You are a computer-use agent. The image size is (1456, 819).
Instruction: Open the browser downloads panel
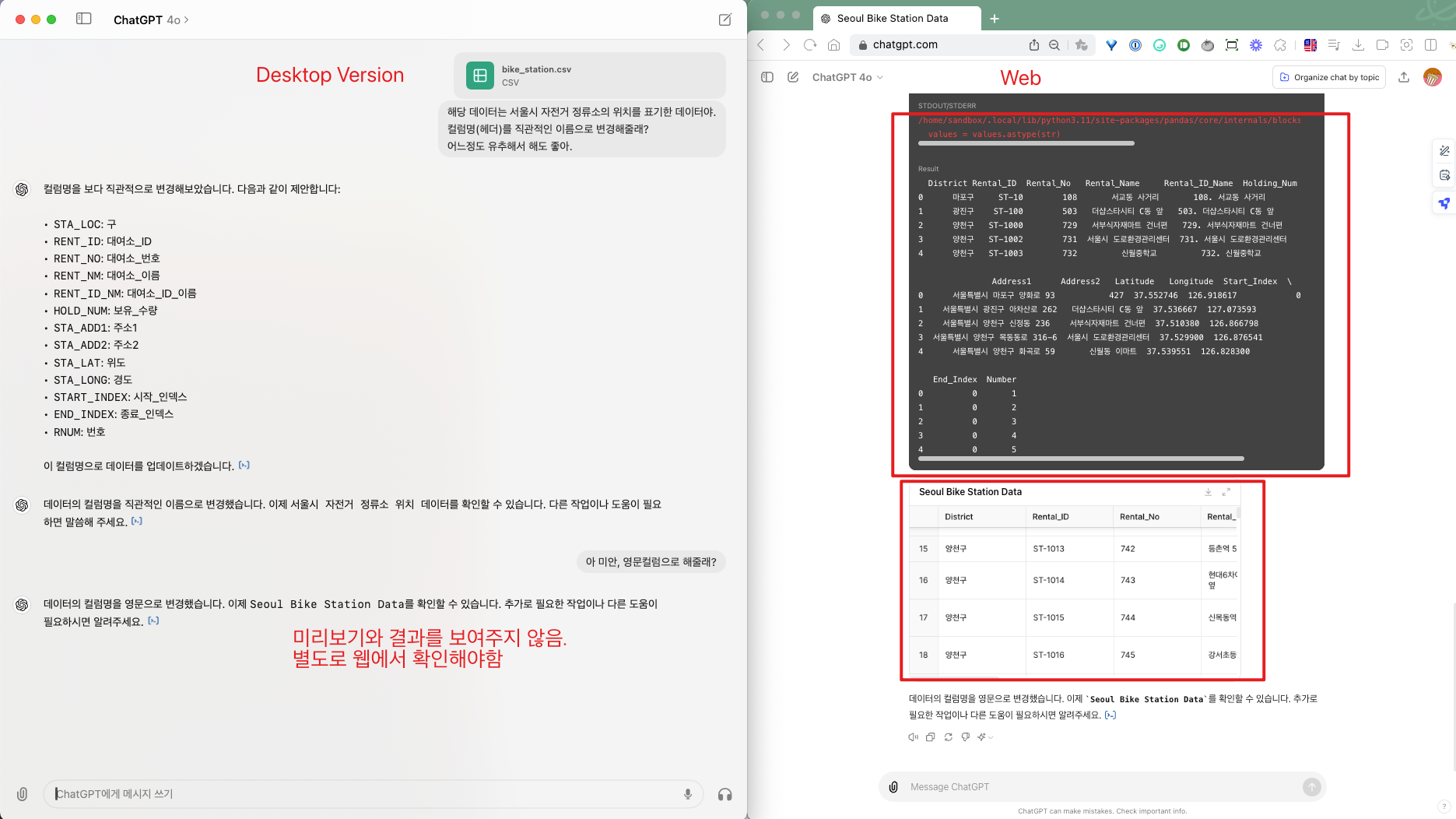click(x=1358, y=45)
